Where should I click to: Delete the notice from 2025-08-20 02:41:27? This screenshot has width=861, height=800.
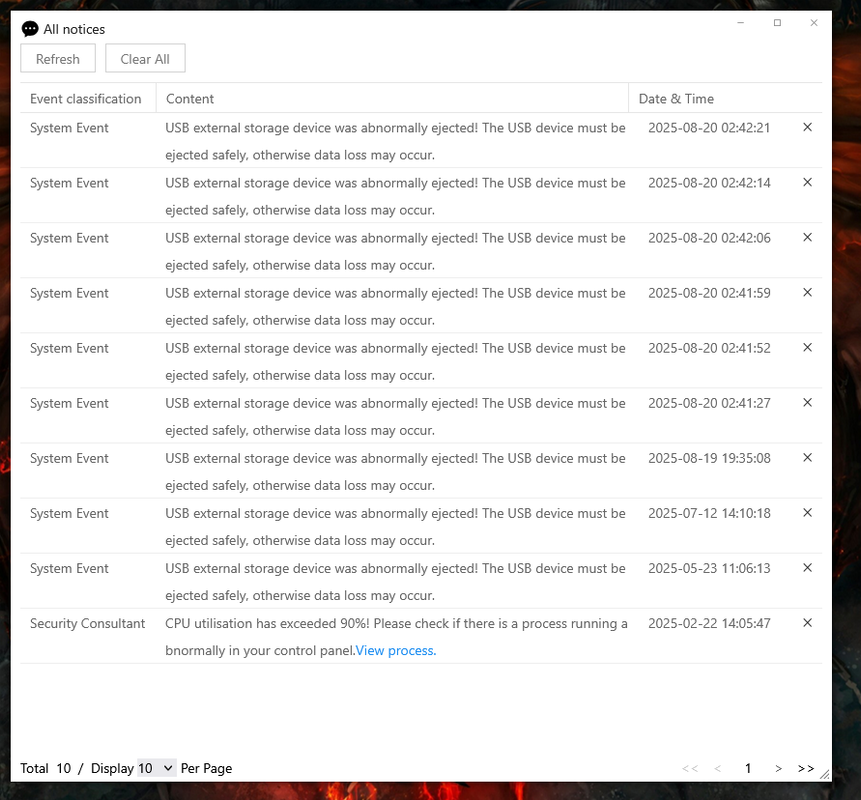(x=807, y=402)
